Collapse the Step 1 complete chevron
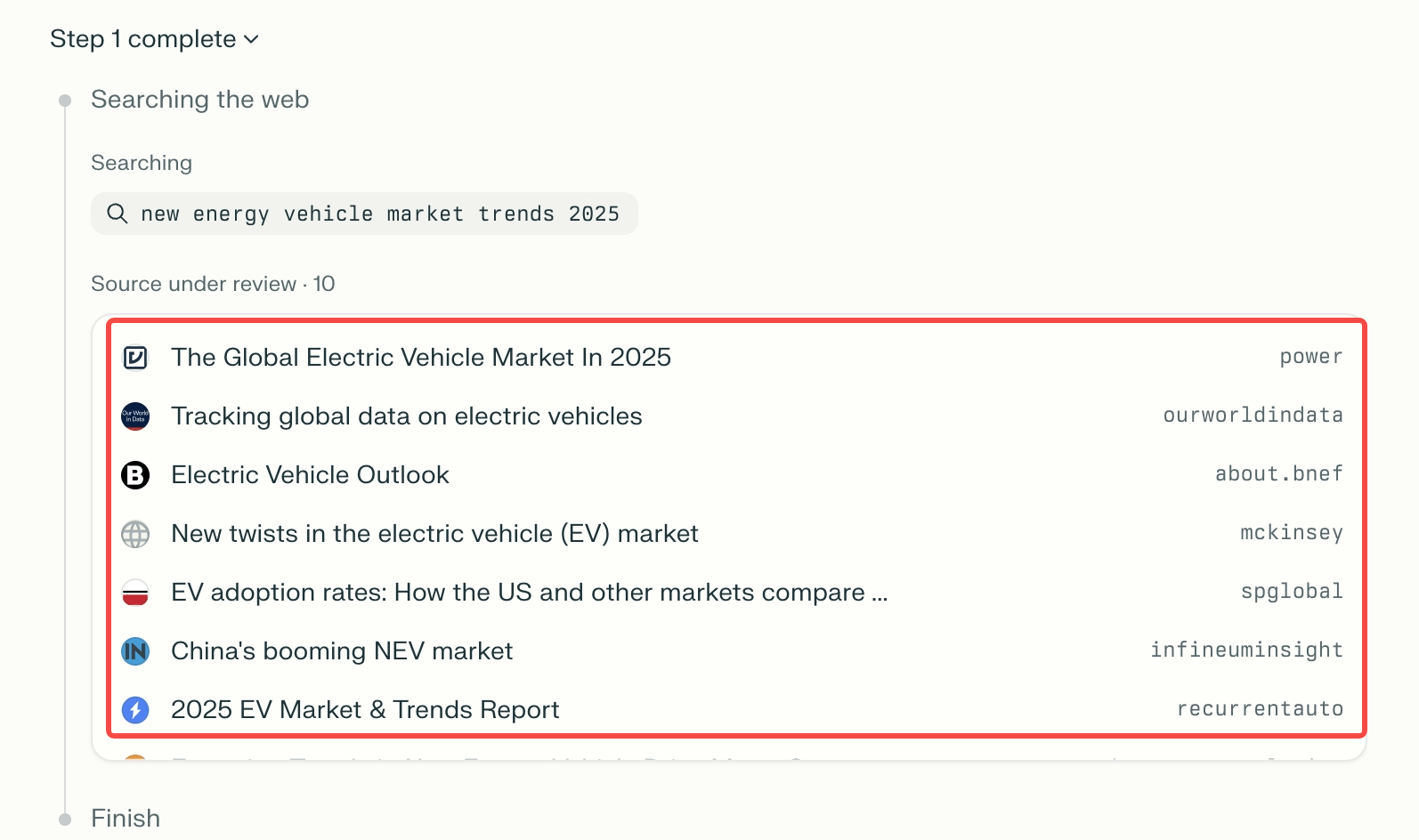The image size is (1419, 840). tap(251, 39)
